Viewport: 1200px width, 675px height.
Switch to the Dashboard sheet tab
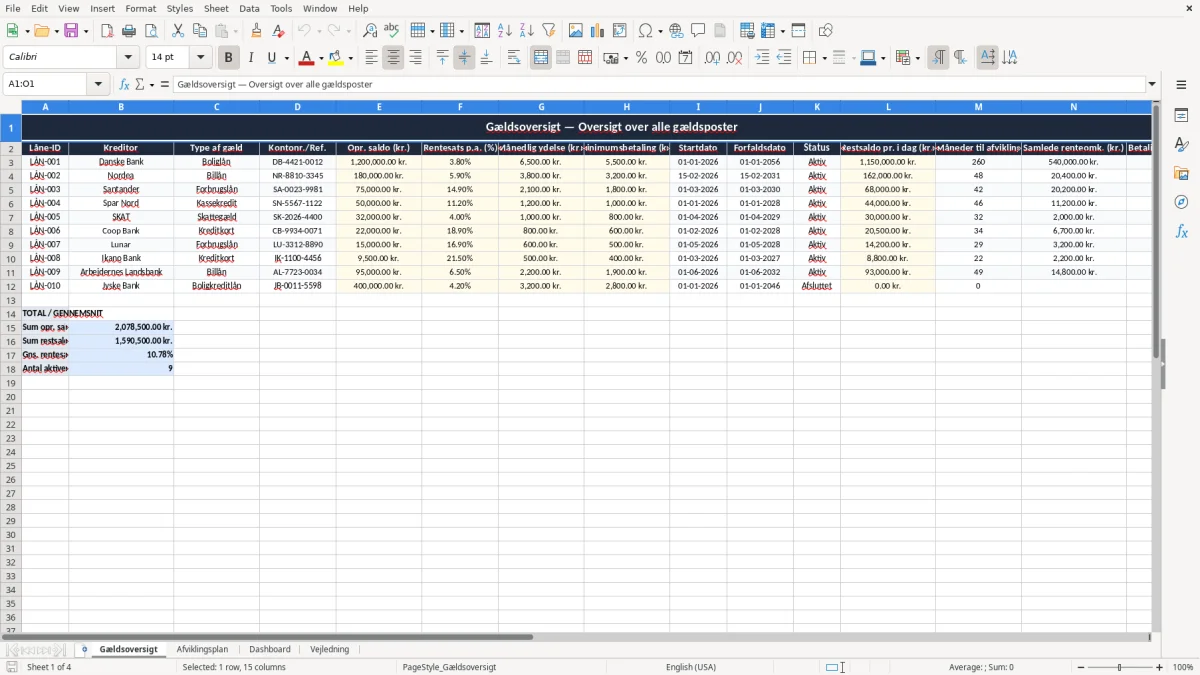click(x=270, y=650)
